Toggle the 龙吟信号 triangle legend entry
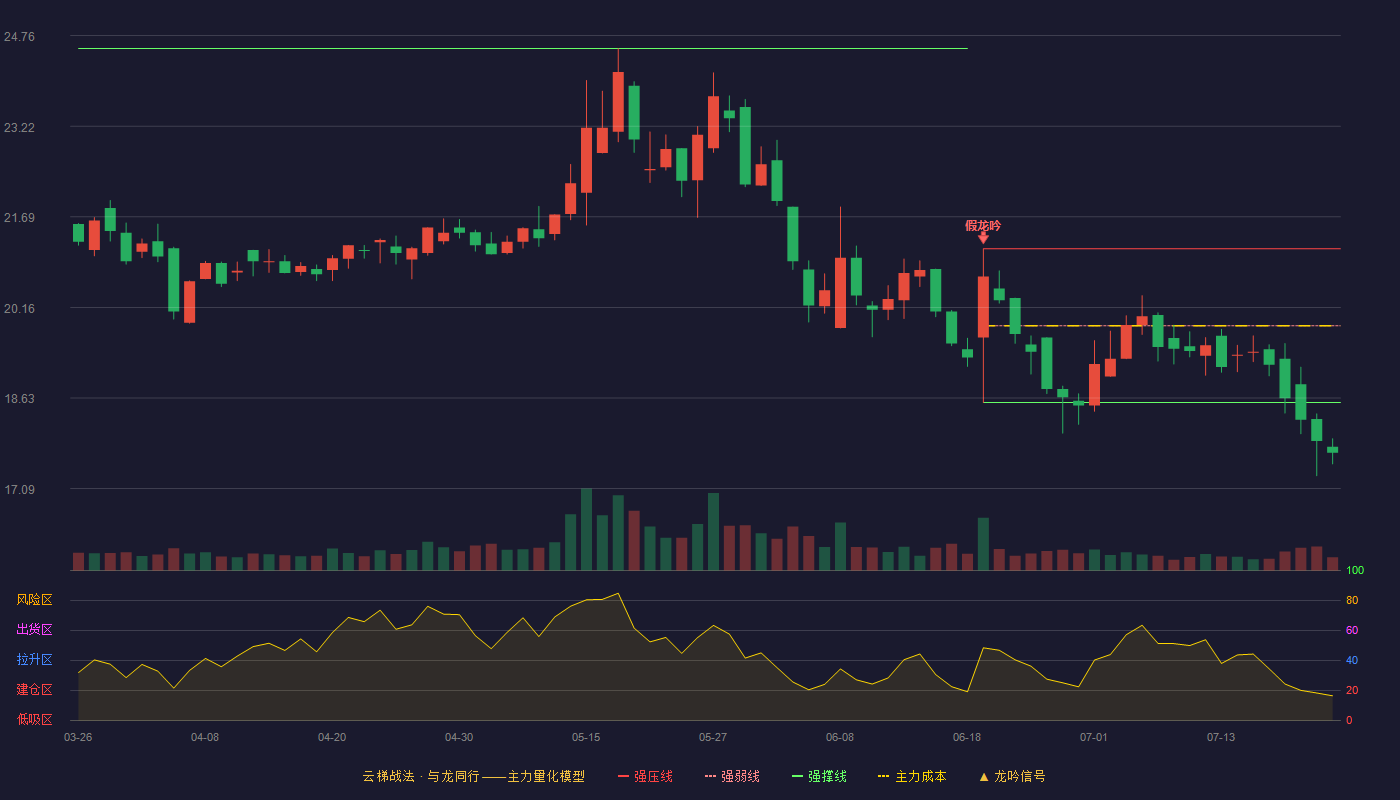Image resolution: width=1400 pixels, height=800 pixels. click(1012, 776)
